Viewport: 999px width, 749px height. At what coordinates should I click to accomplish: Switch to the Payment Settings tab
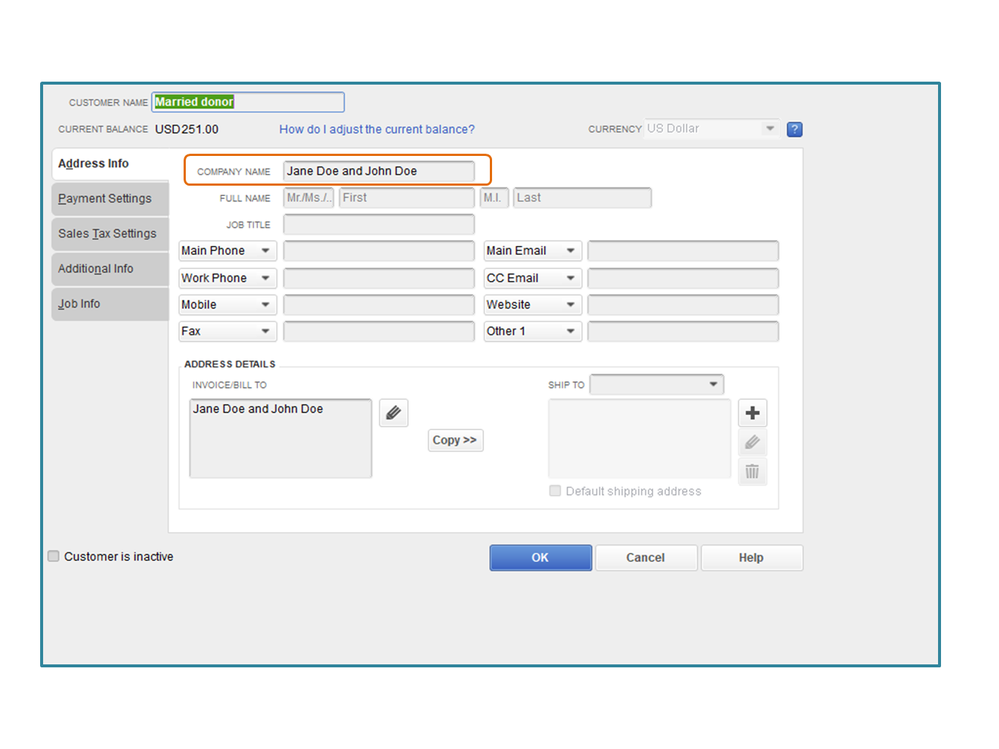[x=110, y=199]
